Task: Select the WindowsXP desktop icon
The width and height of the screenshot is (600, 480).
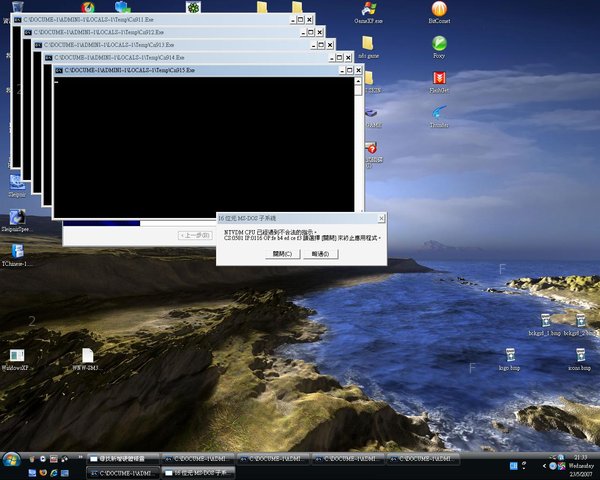Action: pos(16,359)
